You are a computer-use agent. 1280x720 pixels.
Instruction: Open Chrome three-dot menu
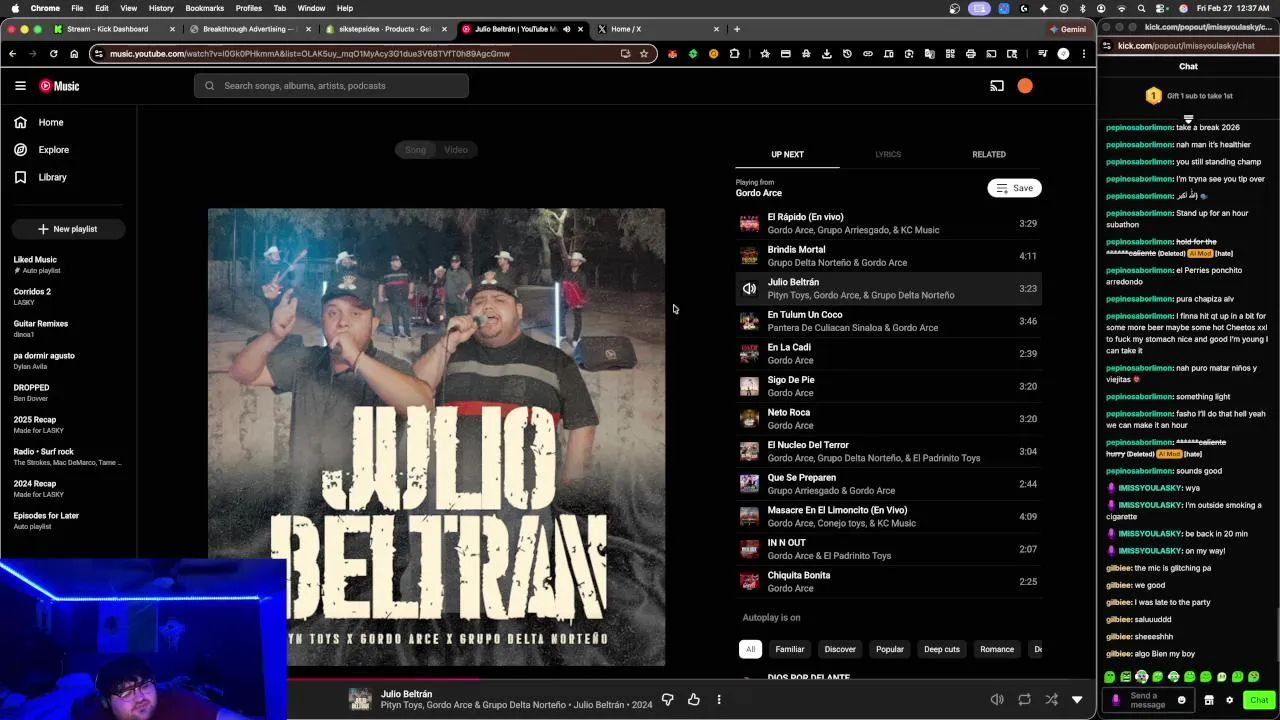1084,54
